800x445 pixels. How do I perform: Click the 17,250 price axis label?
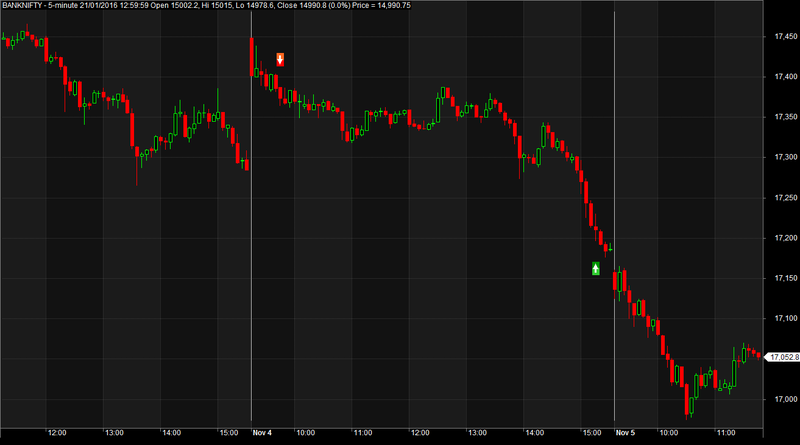click(x=786, y=197)
